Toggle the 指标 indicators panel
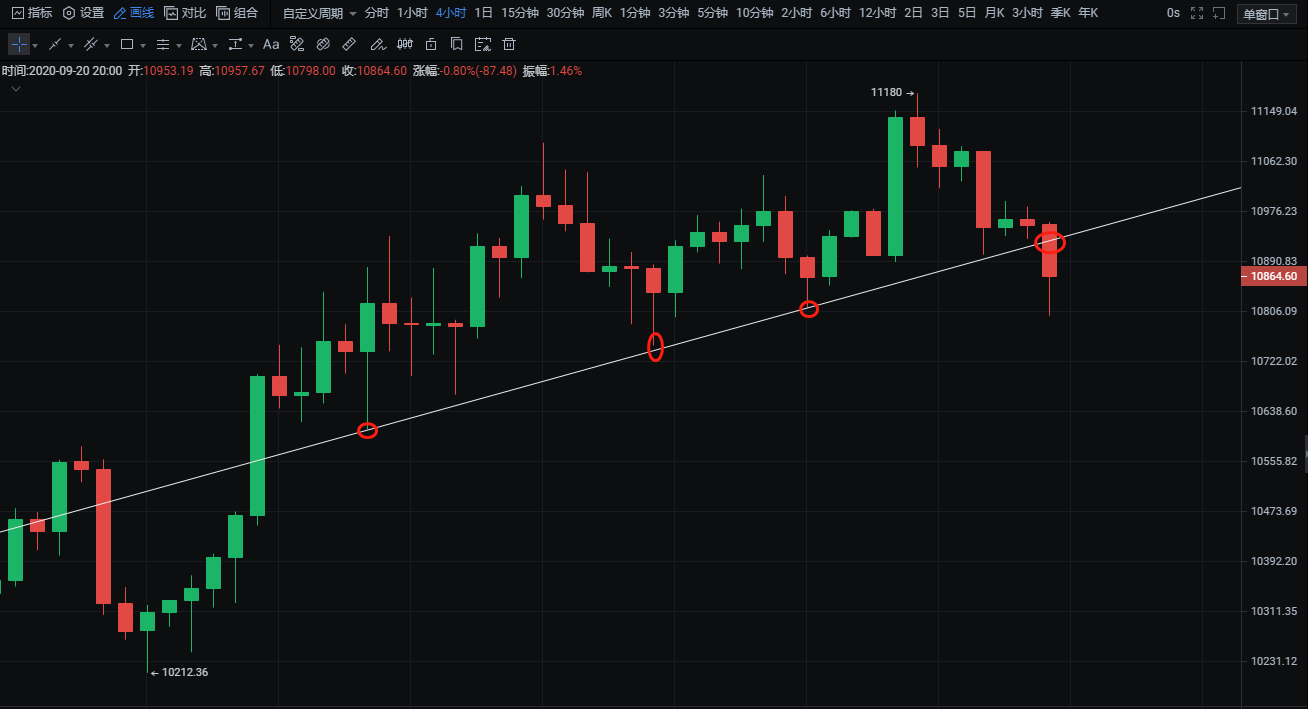 (32, 13)
